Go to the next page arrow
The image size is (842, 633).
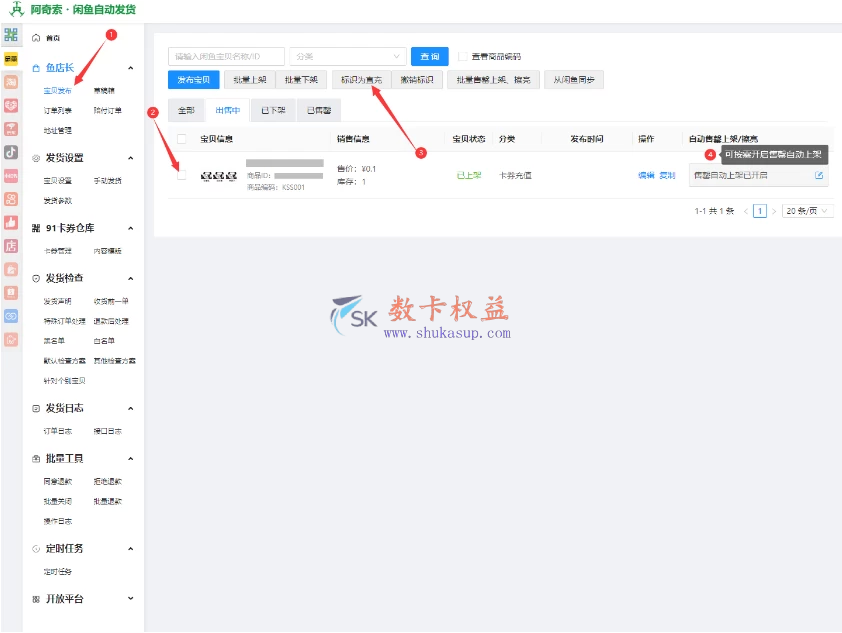pyautogui.click(x=774, y=212)
